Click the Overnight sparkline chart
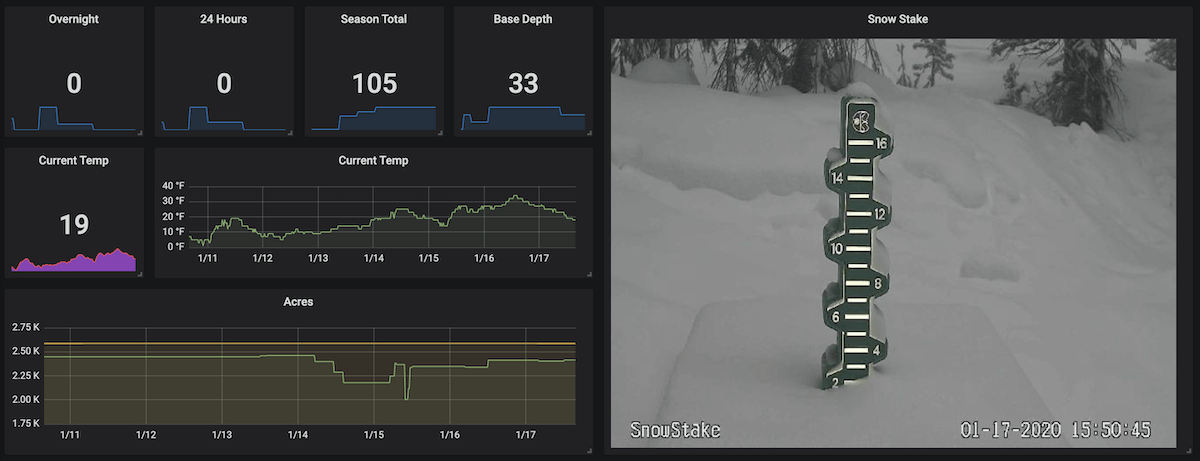 74,118
